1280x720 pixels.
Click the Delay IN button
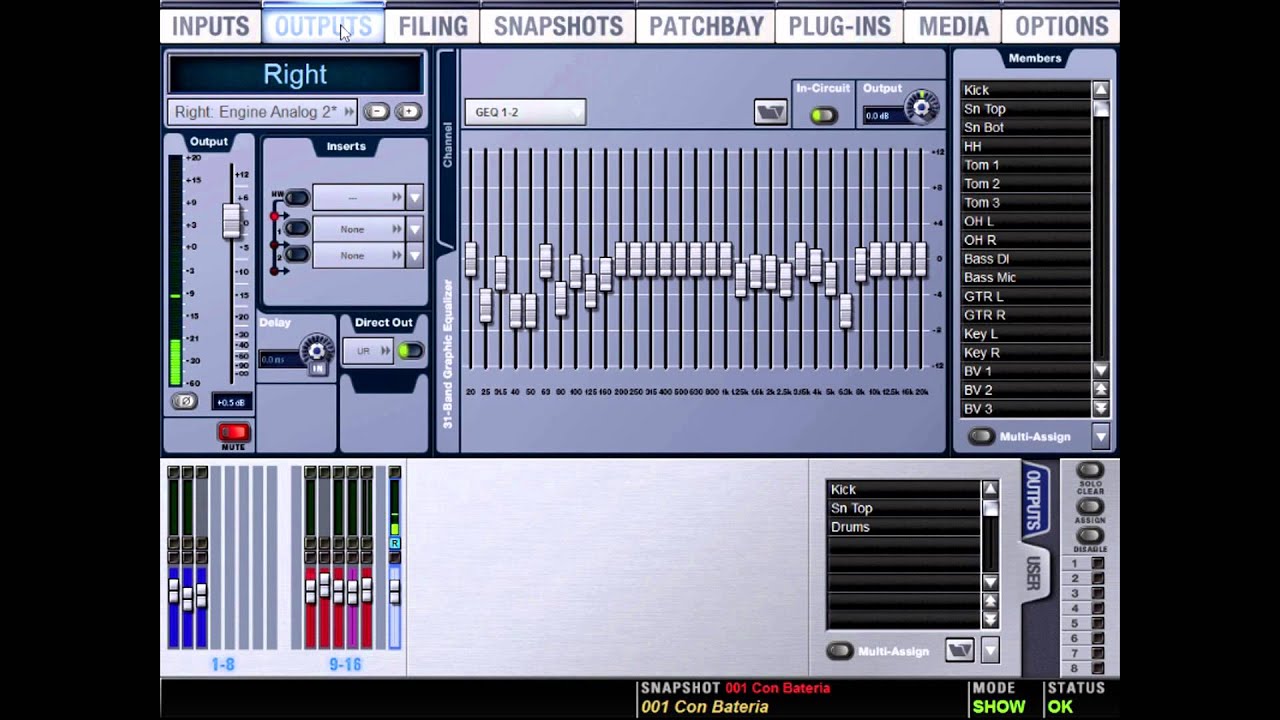317,368
